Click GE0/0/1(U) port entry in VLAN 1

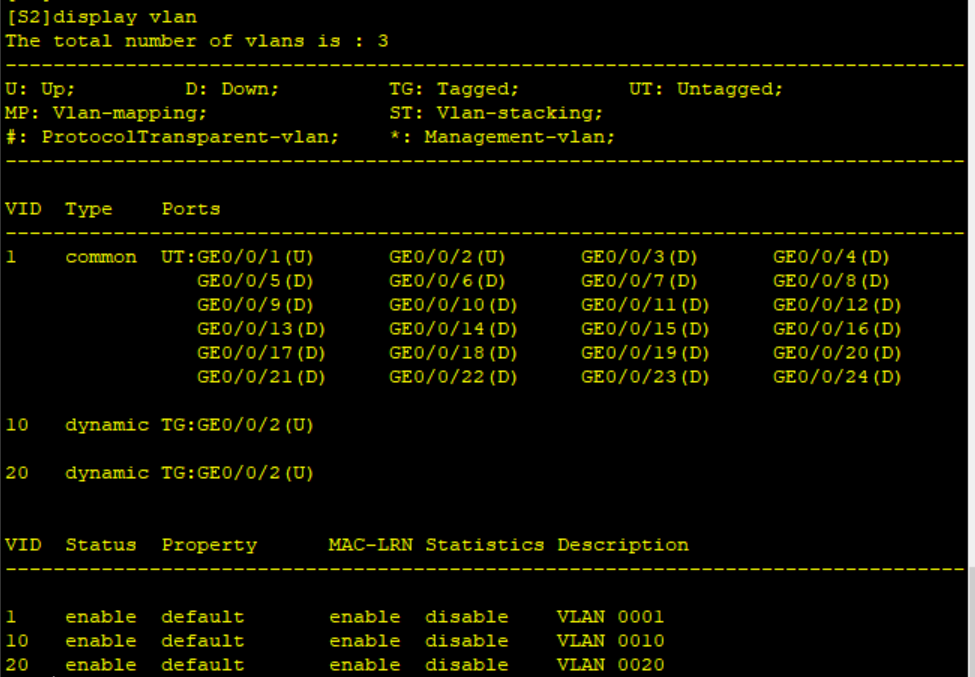(256, 257)
